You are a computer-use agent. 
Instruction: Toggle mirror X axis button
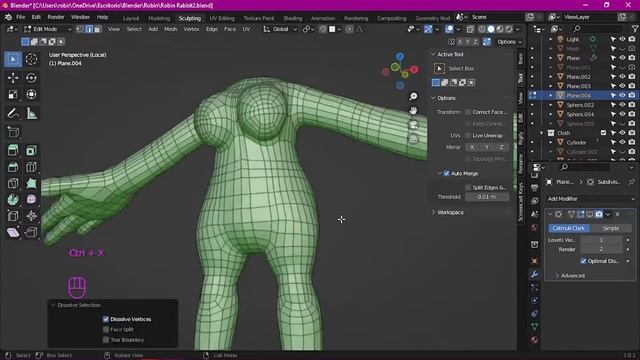472,147
